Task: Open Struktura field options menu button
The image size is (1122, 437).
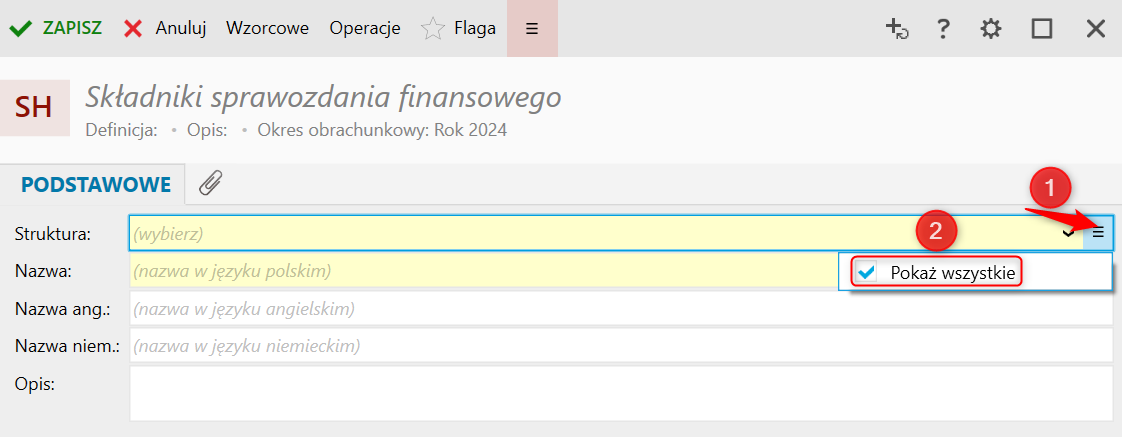Action: [x=1098, y=233]
